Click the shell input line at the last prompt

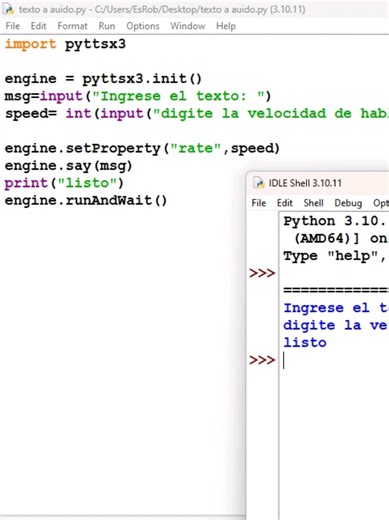(334, 360)
